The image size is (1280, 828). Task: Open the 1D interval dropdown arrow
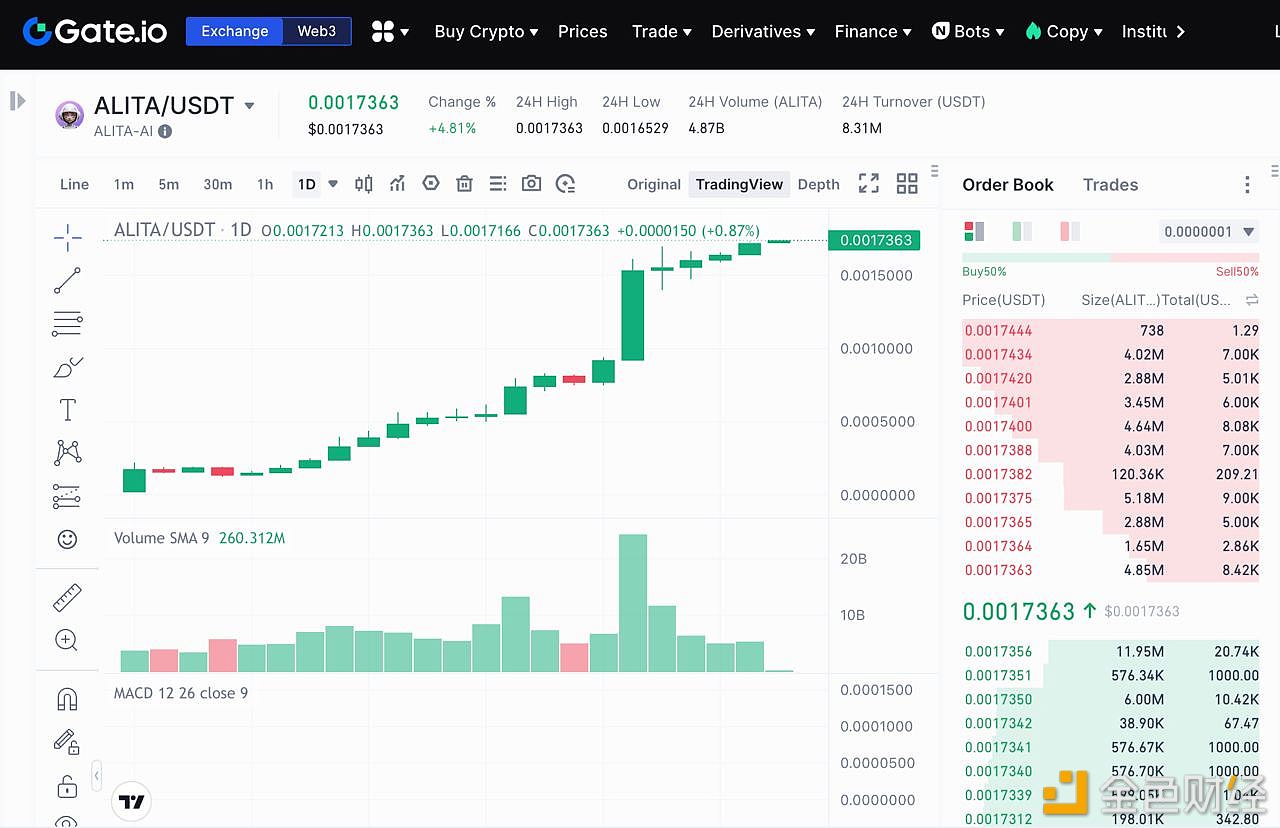coord(333,184)
